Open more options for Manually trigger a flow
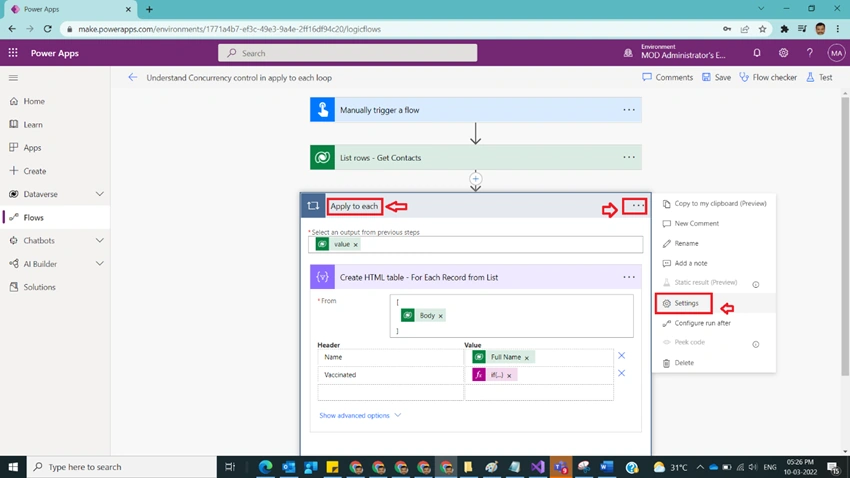Image resolution: width=850 pixels, height=478 pixels. (x=629, y=110)
